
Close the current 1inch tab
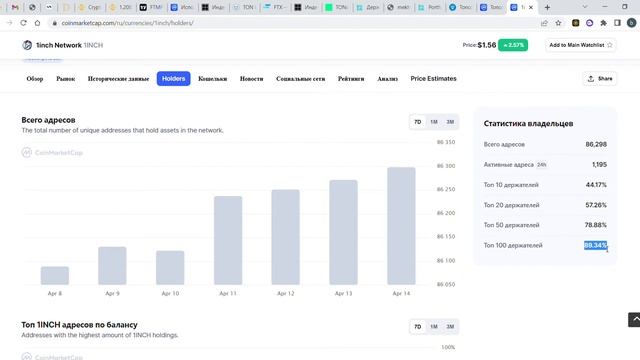tap(531, 7)
